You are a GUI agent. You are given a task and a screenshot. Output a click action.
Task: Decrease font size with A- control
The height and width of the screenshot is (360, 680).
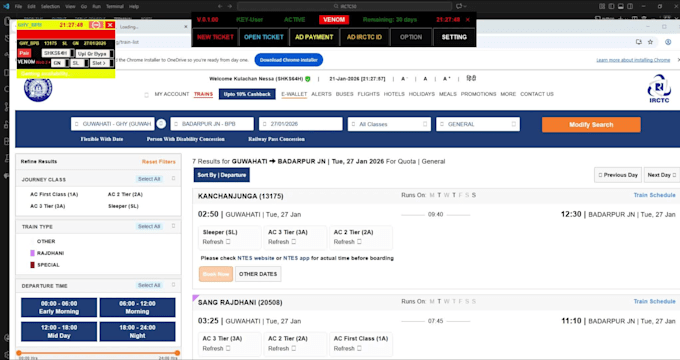tap(404, 79)
